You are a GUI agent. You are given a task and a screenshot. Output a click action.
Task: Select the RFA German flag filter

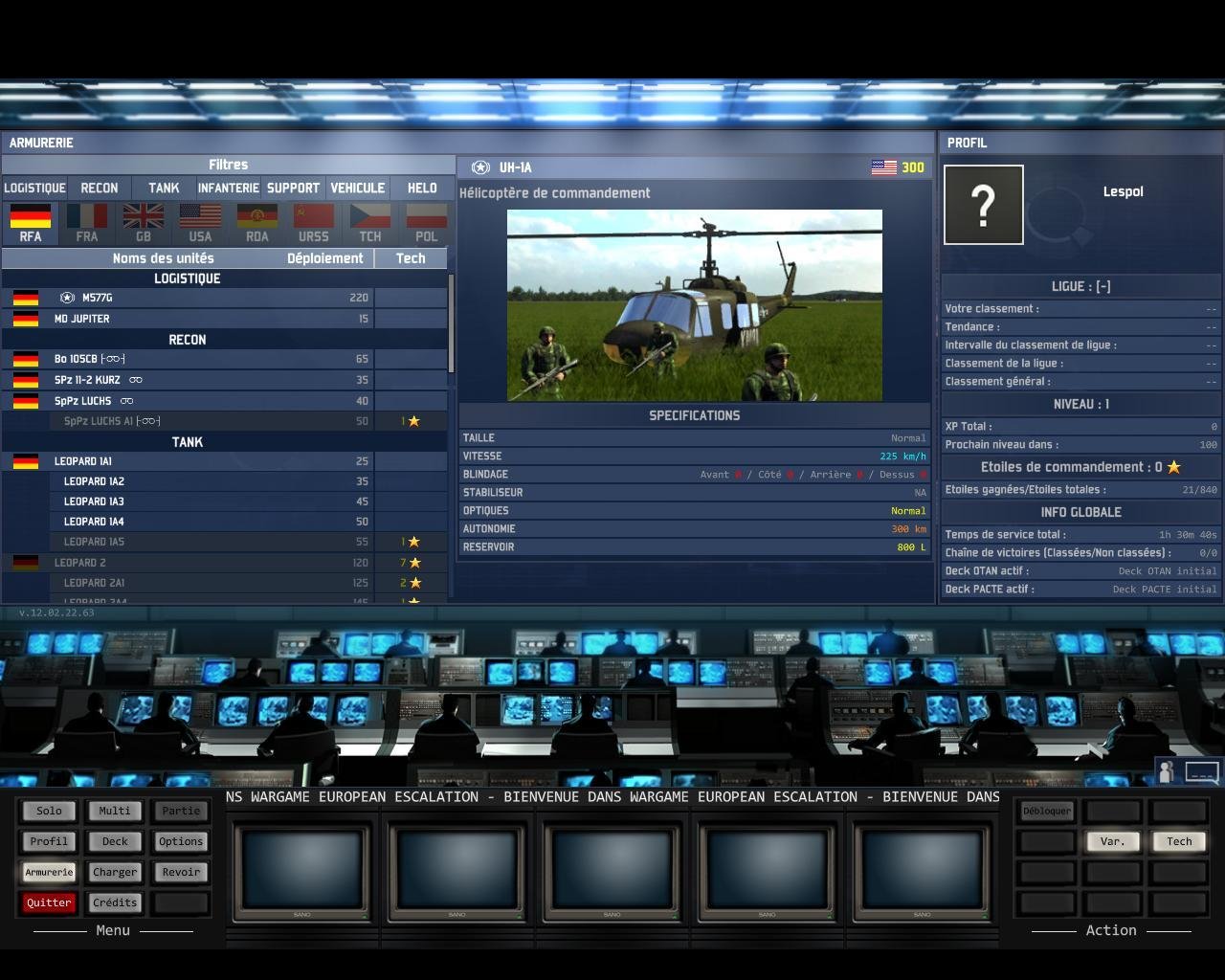pyautogui.click(x=31, y=222)
